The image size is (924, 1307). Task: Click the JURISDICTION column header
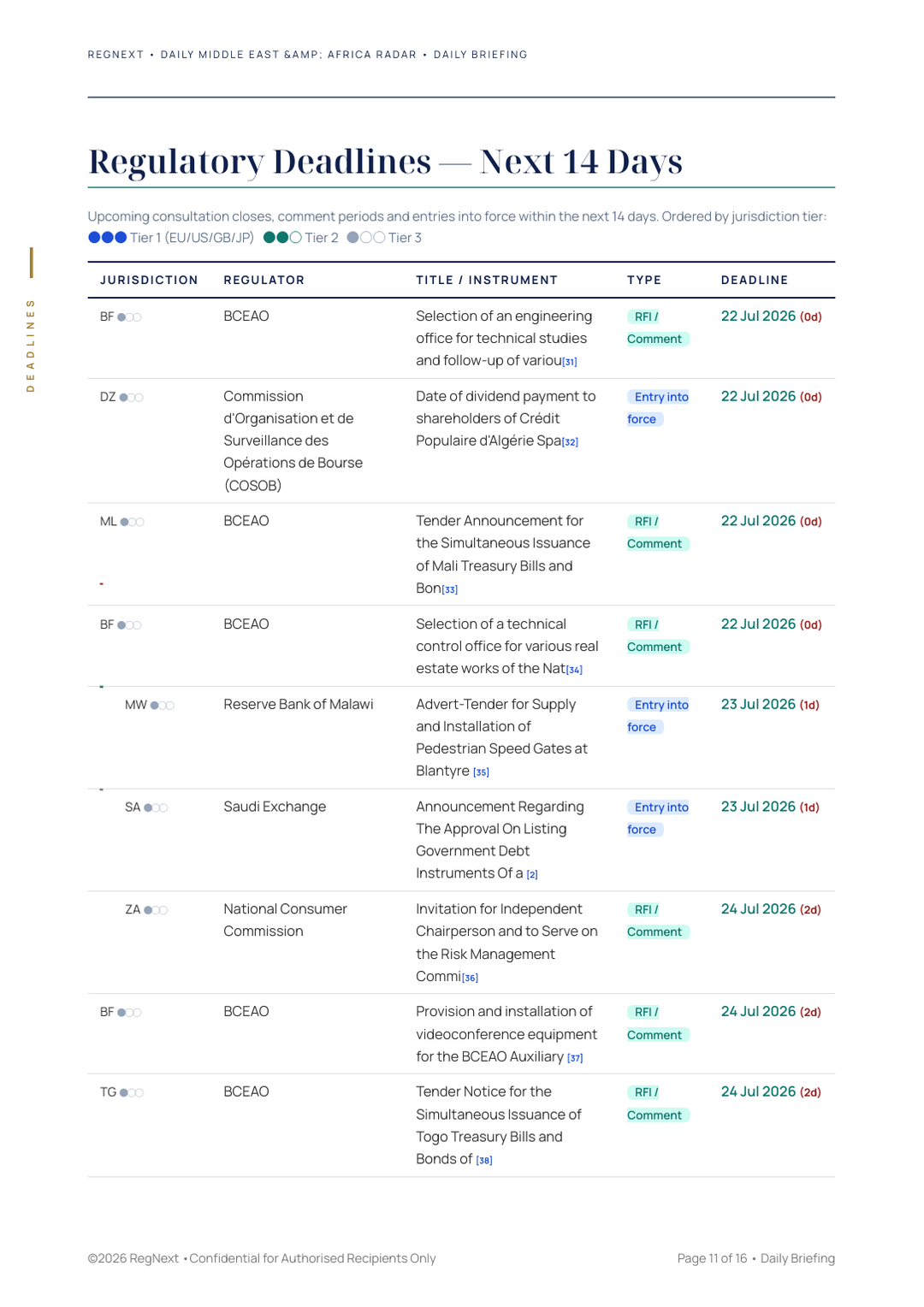point(149,281)
